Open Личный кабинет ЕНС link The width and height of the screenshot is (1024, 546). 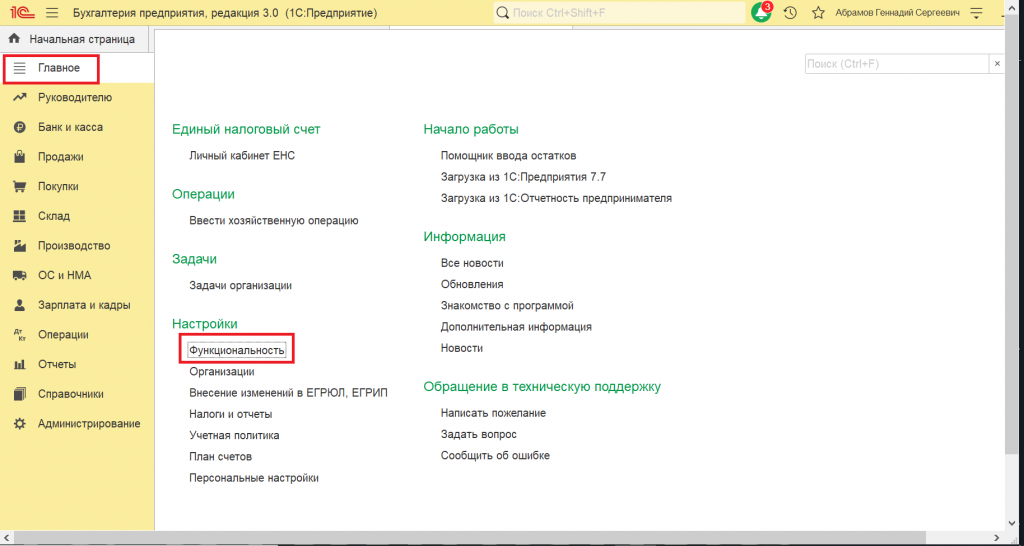(x=242, y=156)
